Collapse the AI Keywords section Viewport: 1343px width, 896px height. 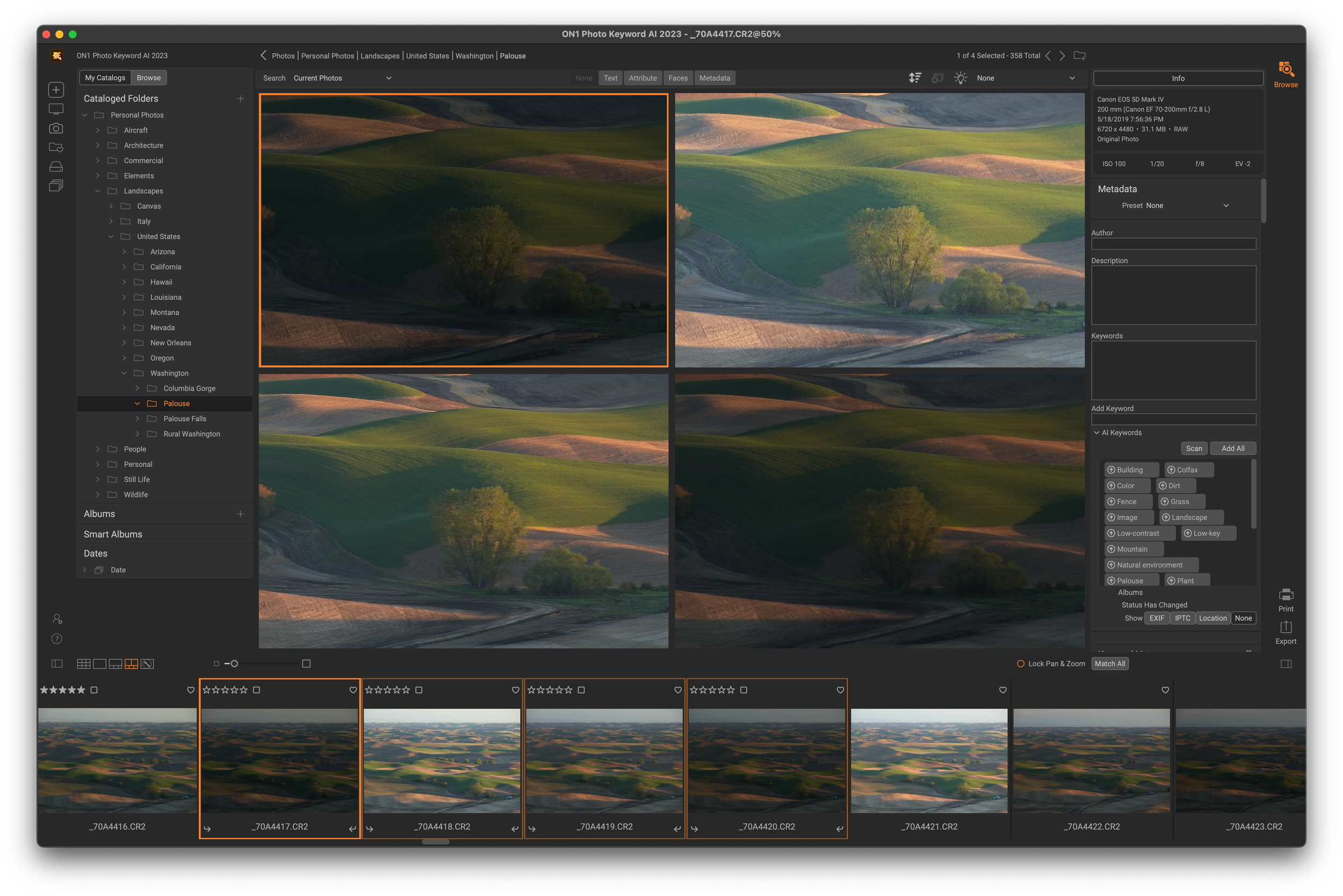pos(1096,432)
